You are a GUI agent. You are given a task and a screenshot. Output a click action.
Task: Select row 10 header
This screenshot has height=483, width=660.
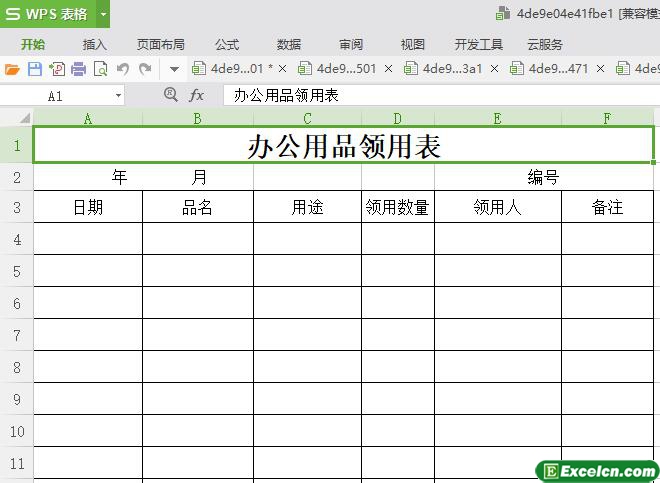tap(16, 431)
